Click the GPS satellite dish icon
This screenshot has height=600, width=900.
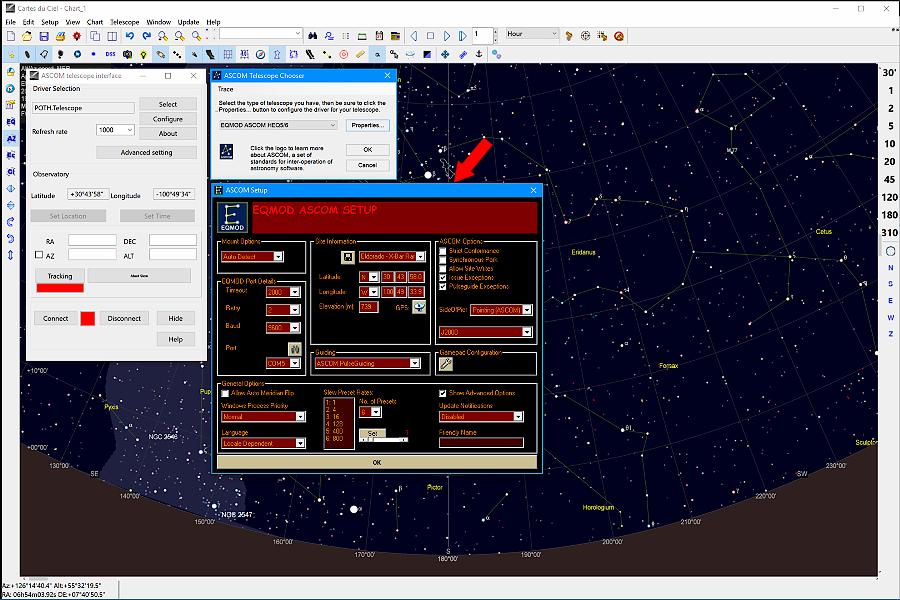(x=419, y=307)
